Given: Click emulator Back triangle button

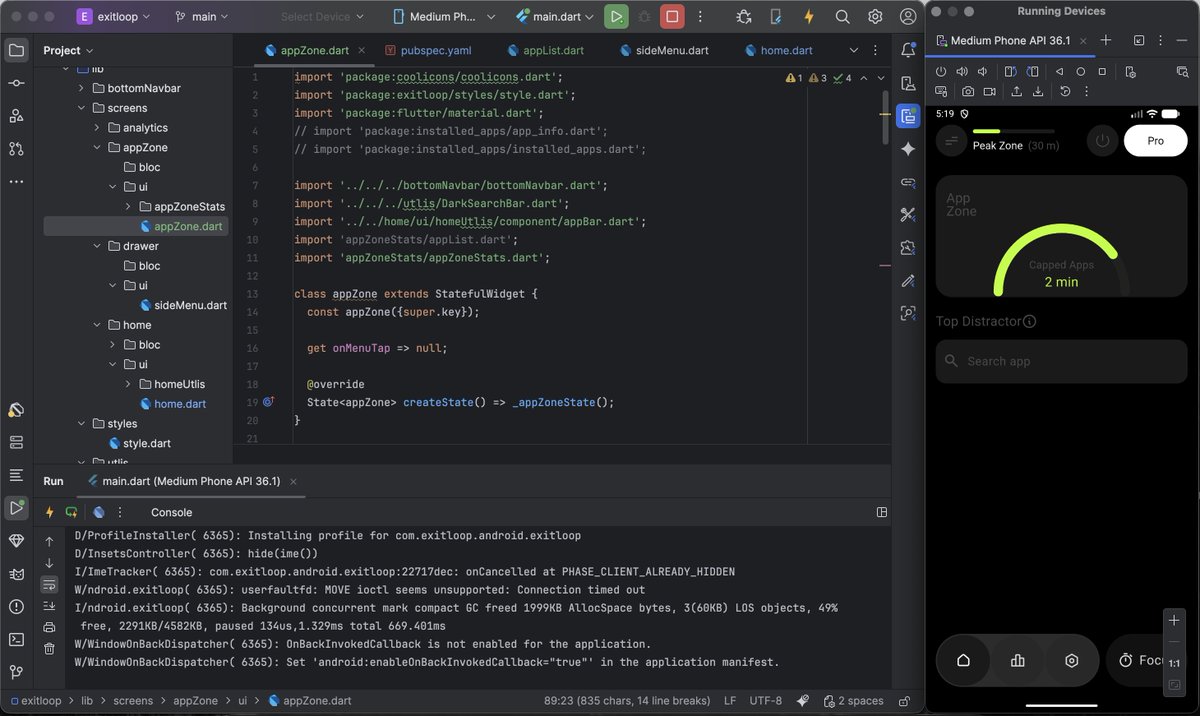Looking at the screenshot, I should point(1059,72).
